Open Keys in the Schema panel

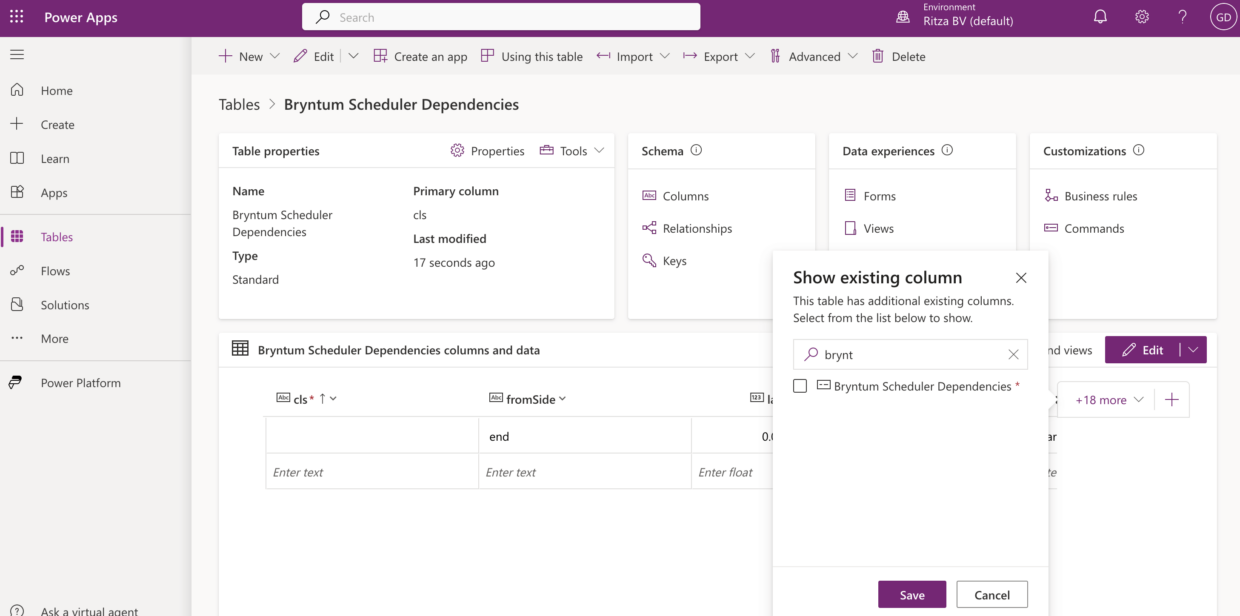click(x=674, y=260)
